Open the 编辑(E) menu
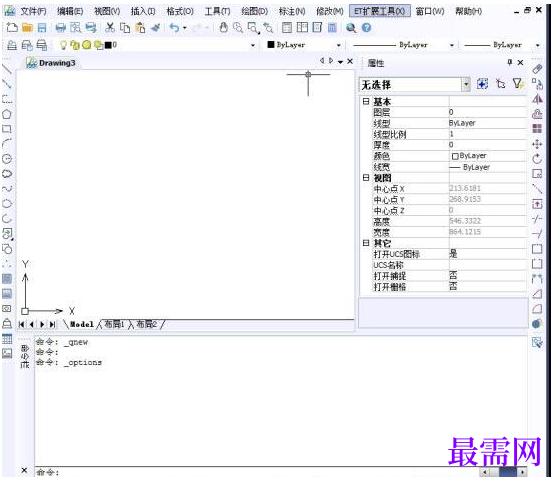The height and width of the screenshot is (483, 560). [x=70, y=11]
